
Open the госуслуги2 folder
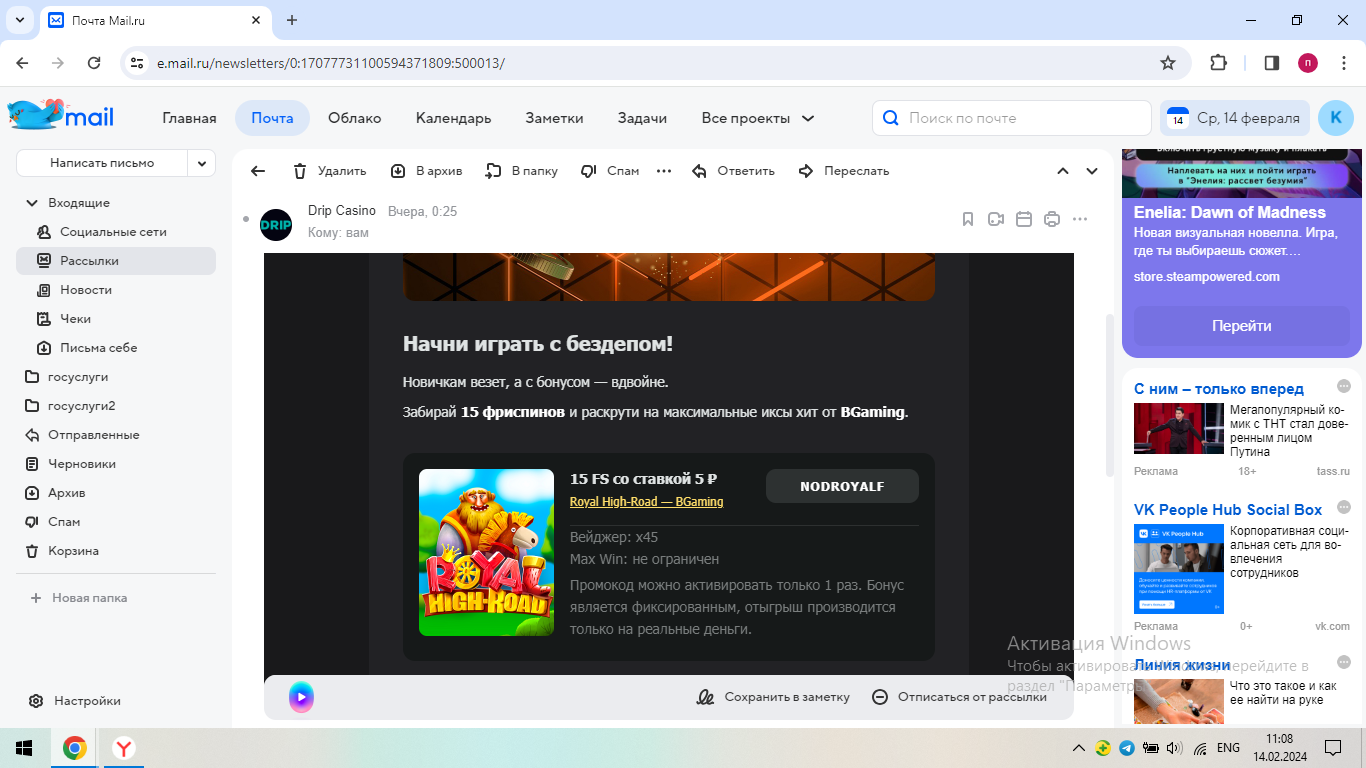(116, 406)
